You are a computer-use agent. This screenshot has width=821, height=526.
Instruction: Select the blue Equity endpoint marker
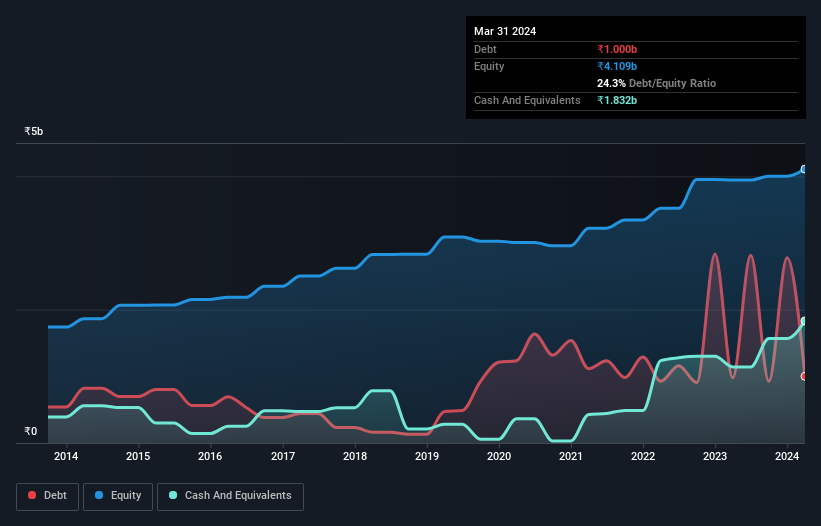(x=804, y=170)
